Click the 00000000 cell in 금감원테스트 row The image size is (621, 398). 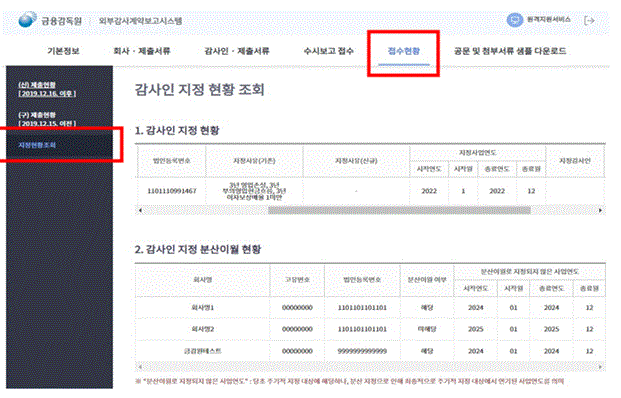click(x=297, y=351)
